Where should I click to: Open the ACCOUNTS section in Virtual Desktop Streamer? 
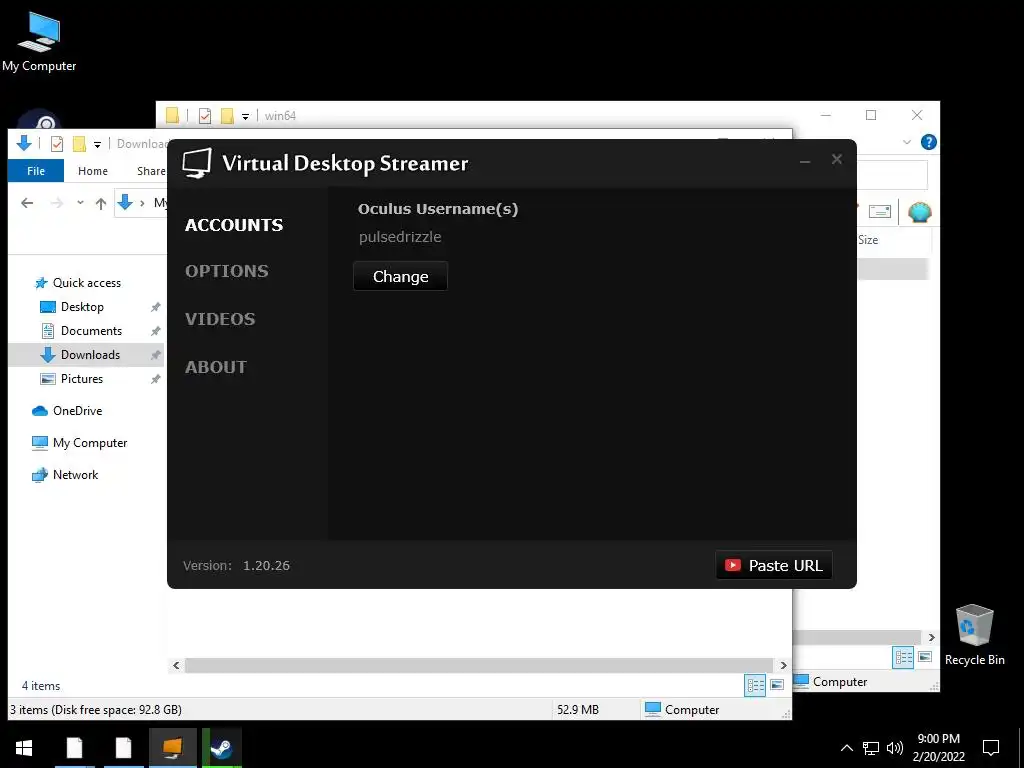[234, 225]
